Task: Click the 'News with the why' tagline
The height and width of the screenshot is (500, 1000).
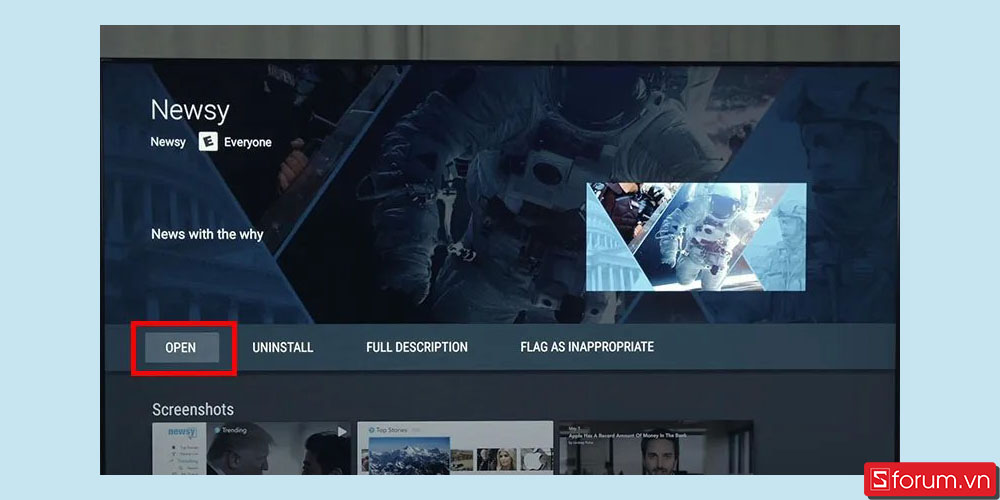Action: (x=207, y=234)
